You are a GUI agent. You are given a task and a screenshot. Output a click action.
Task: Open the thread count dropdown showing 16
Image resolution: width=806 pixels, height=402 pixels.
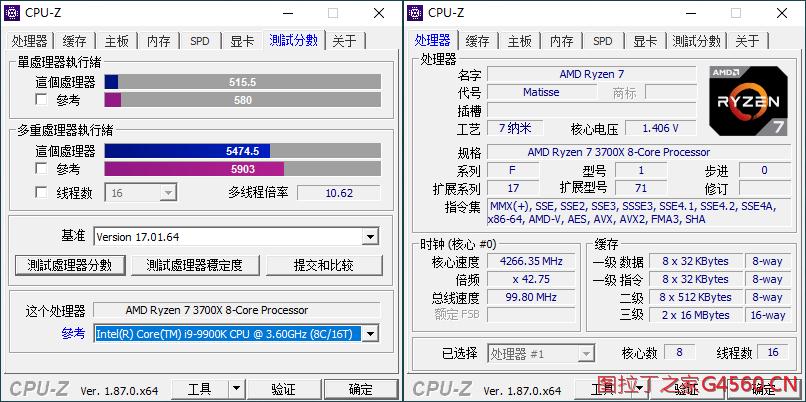tap(168, 193)
